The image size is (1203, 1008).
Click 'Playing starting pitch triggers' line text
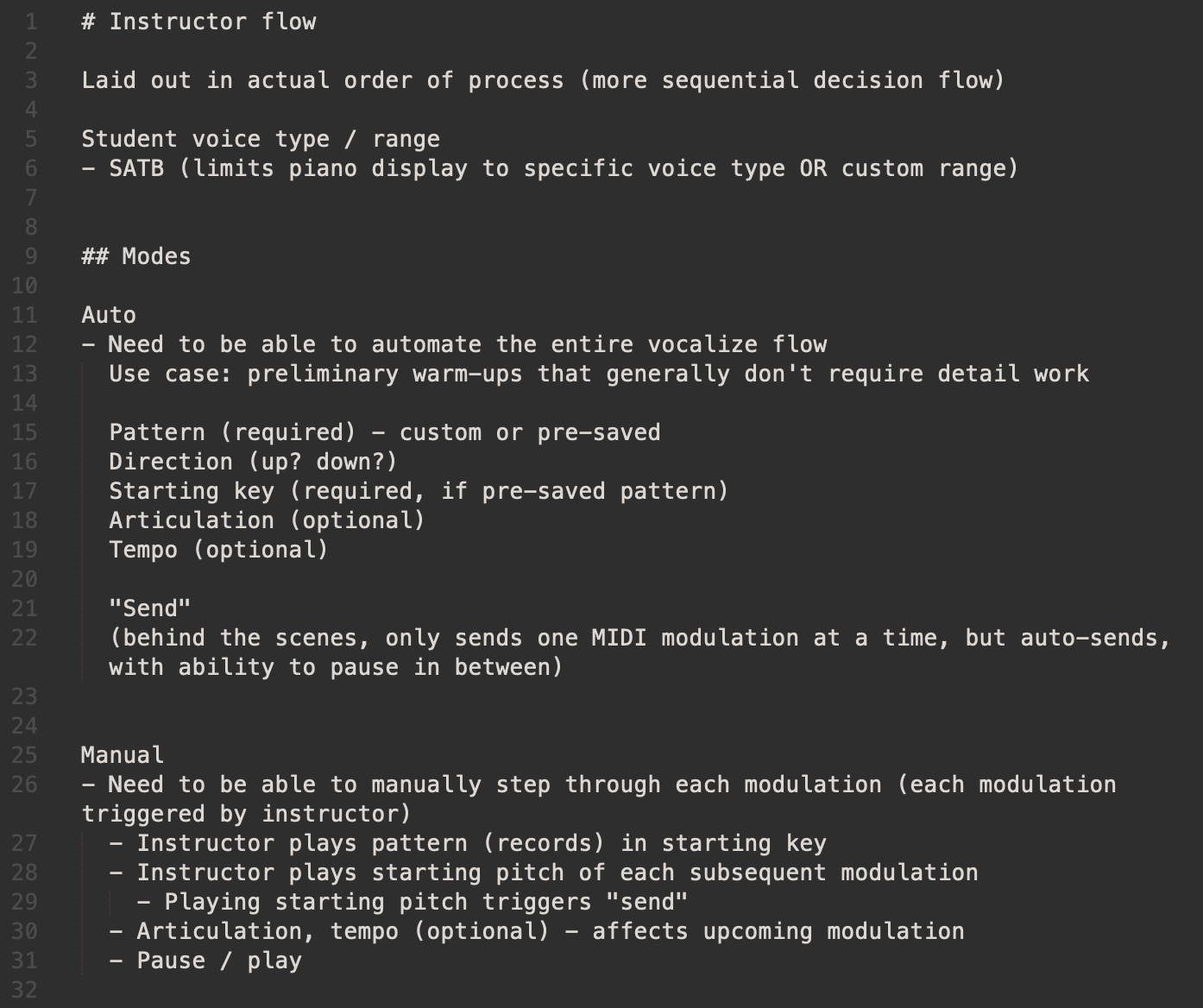tap(413, 902)
